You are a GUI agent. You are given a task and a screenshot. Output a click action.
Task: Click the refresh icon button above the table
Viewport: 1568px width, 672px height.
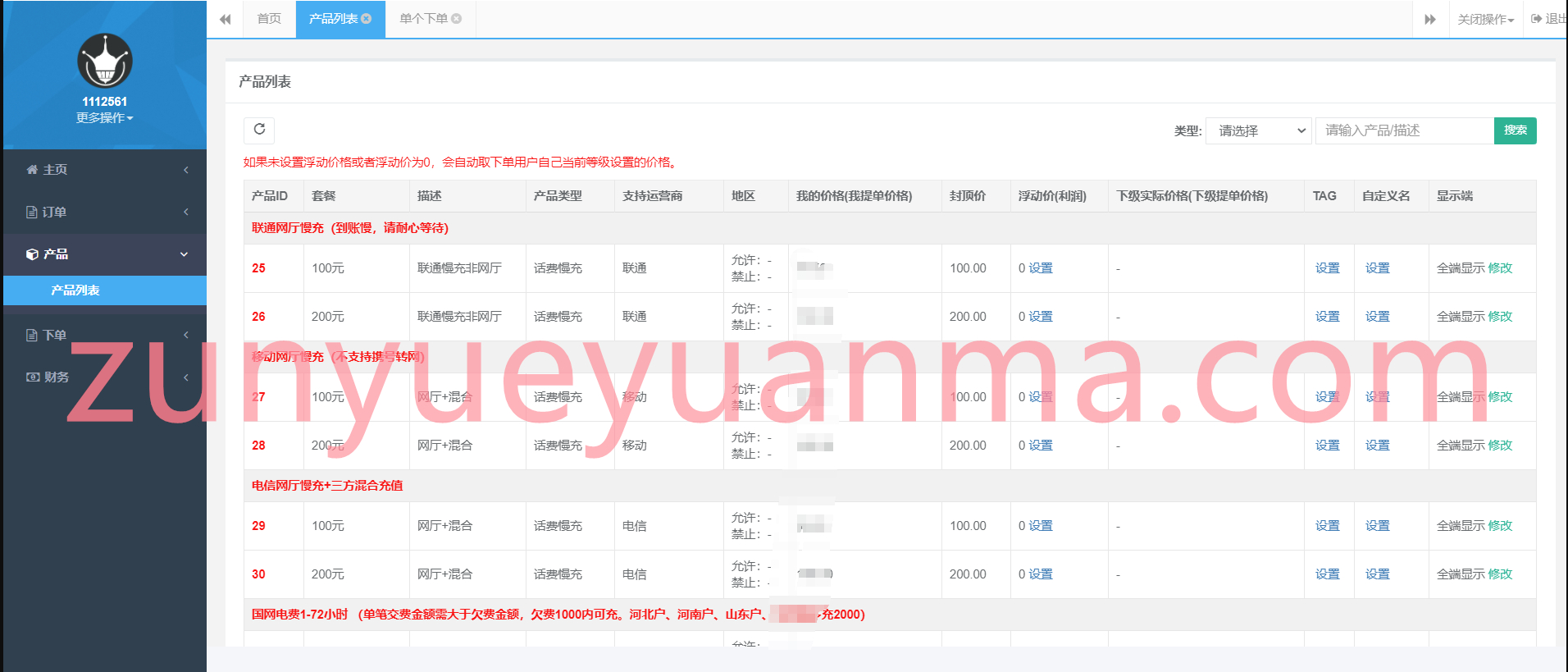point(259,130)
